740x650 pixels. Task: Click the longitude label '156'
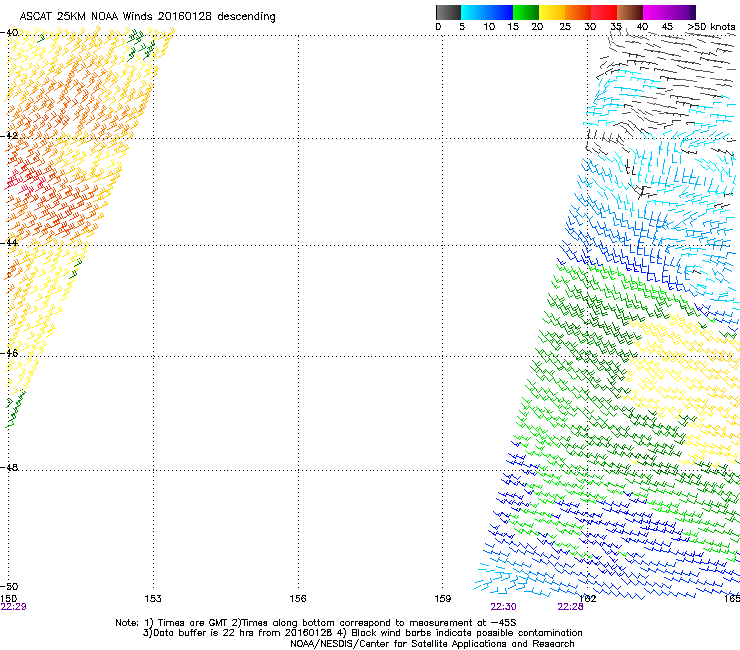pos(298,598)
